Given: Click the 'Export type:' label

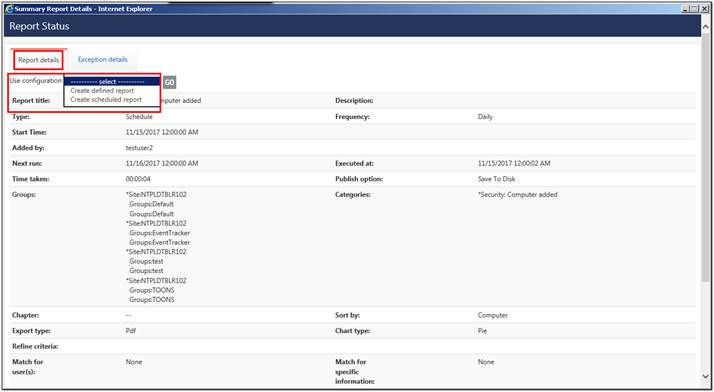Looking at the screenshot, I should (x=31, y=331).
